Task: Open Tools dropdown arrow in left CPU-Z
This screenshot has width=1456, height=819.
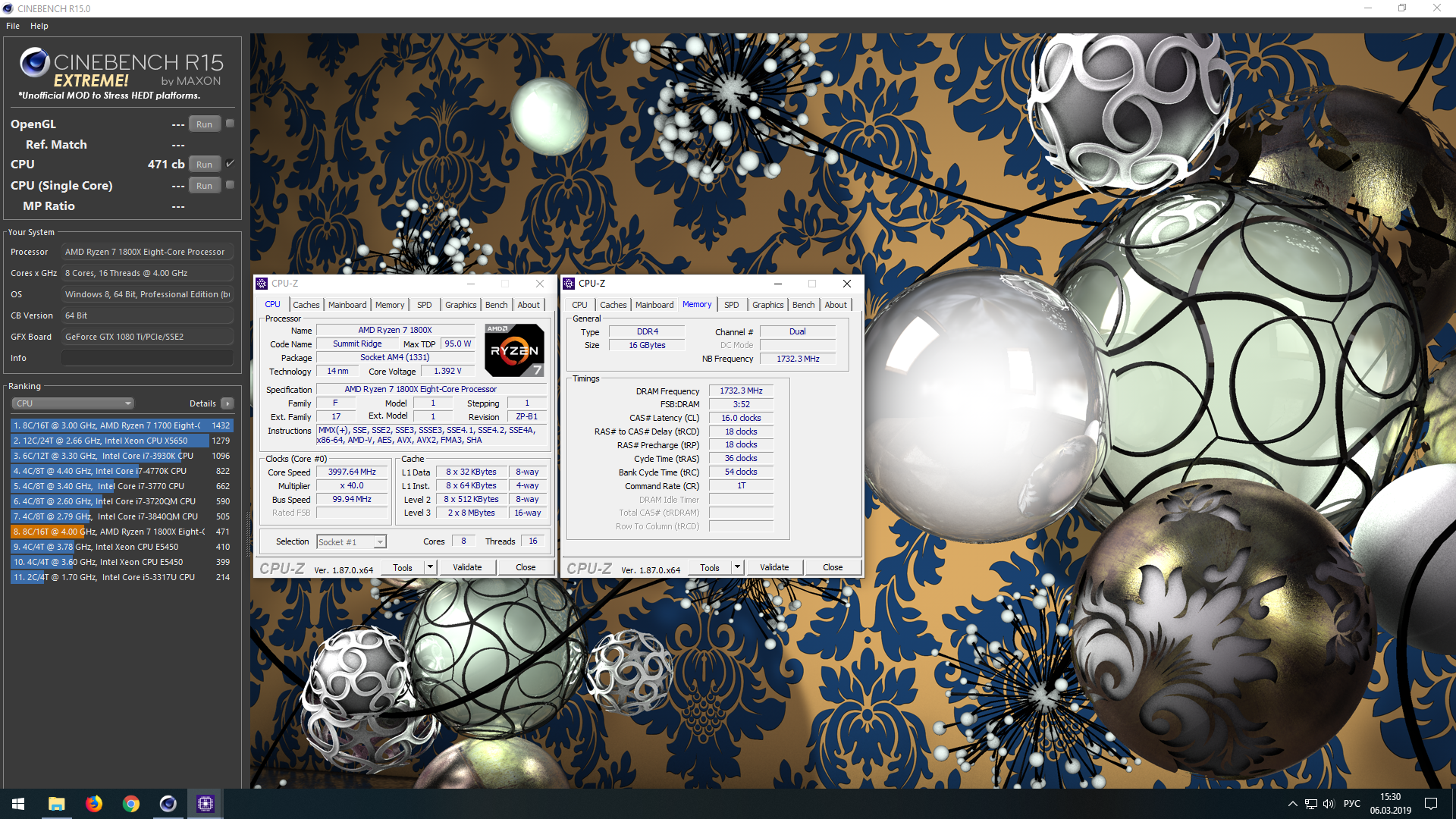Action: coord(430,567)
